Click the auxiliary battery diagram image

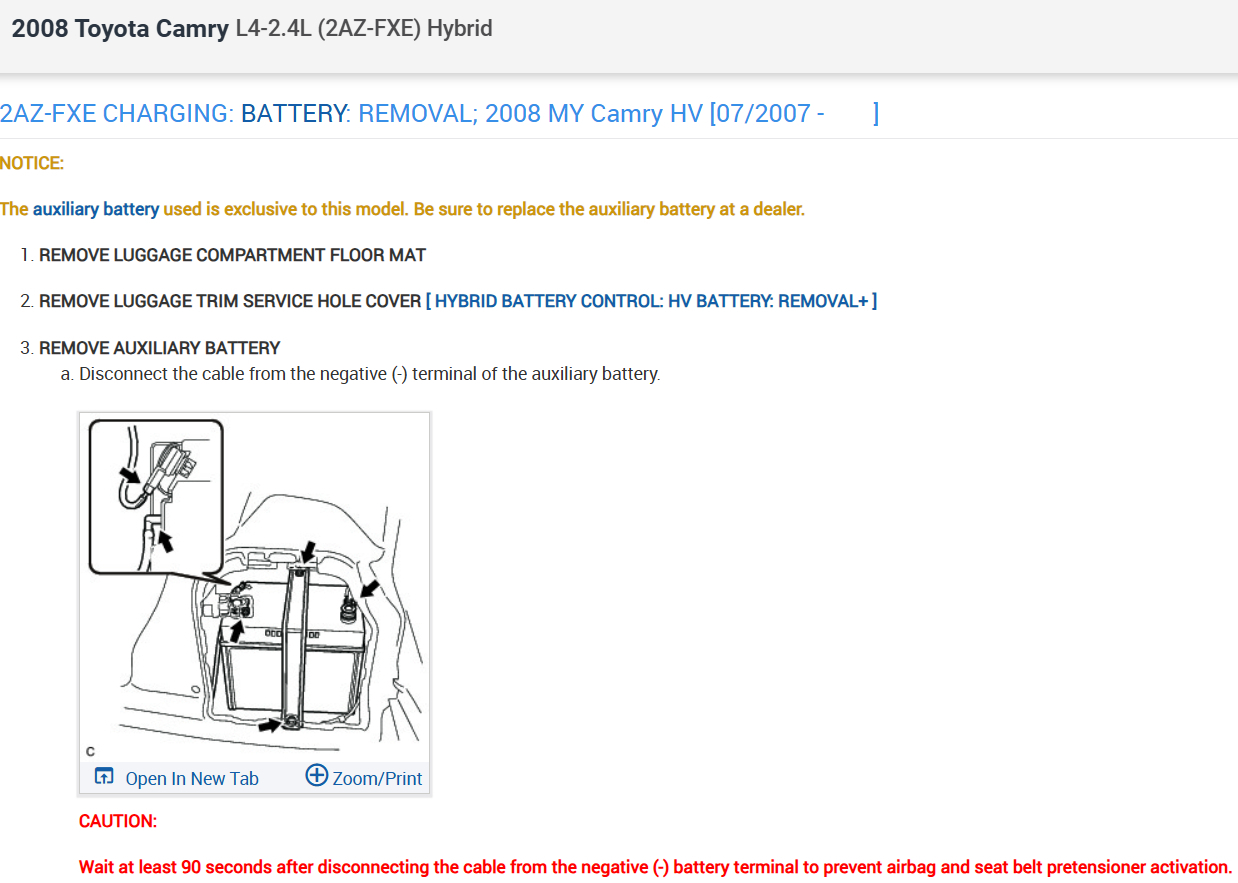(x=255, y=587)
